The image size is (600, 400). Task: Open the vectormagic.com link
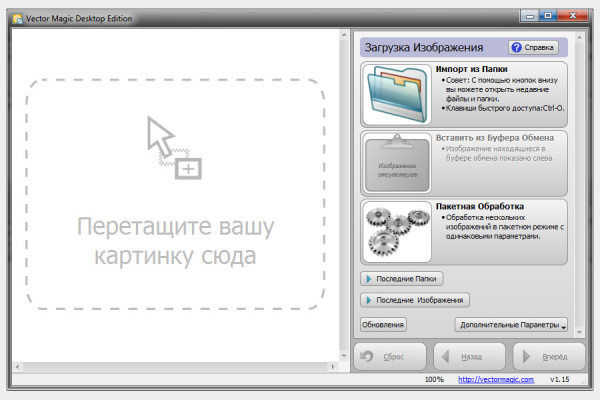point(496,379)
